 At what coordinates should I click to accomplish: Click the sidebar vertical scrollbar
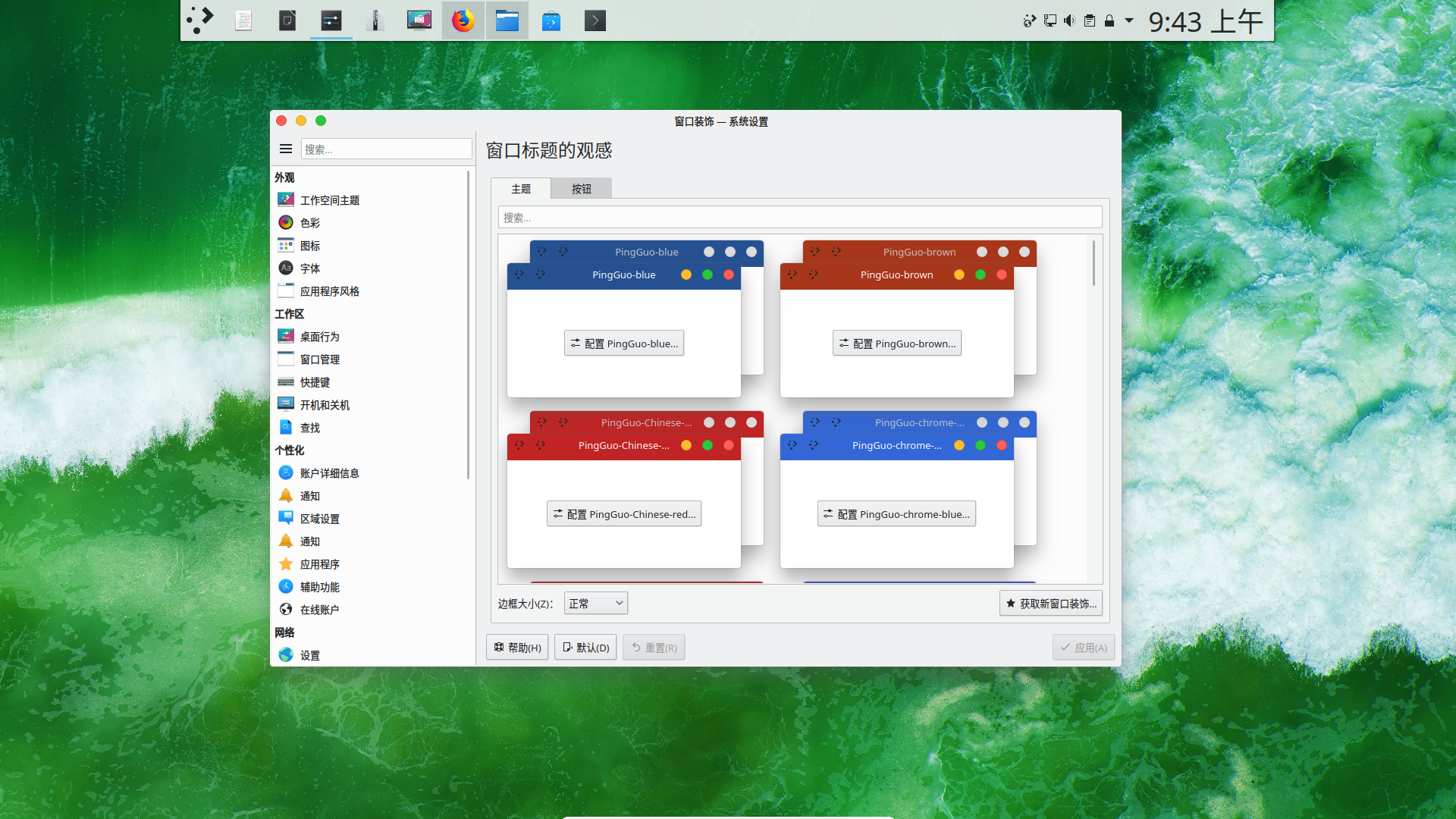pos(468,325)
